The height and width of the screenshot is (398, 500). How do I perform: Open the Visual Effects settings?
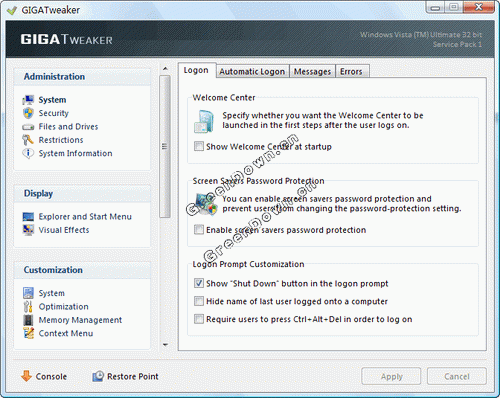[64, 230]
